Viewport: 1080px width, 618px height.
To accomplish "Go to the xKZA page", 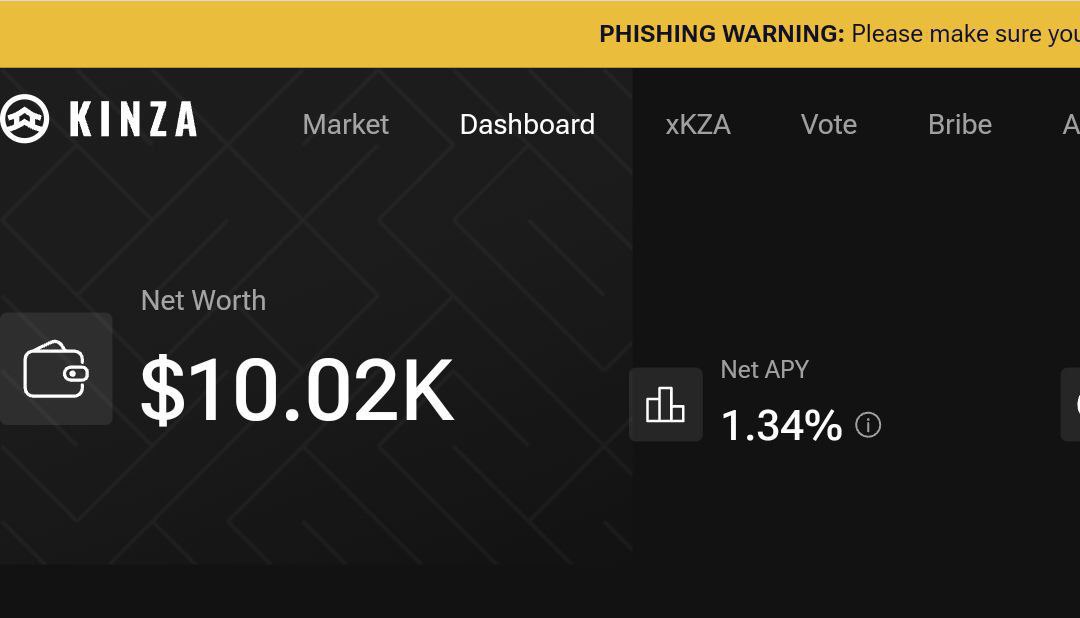I will pos(698,125).
